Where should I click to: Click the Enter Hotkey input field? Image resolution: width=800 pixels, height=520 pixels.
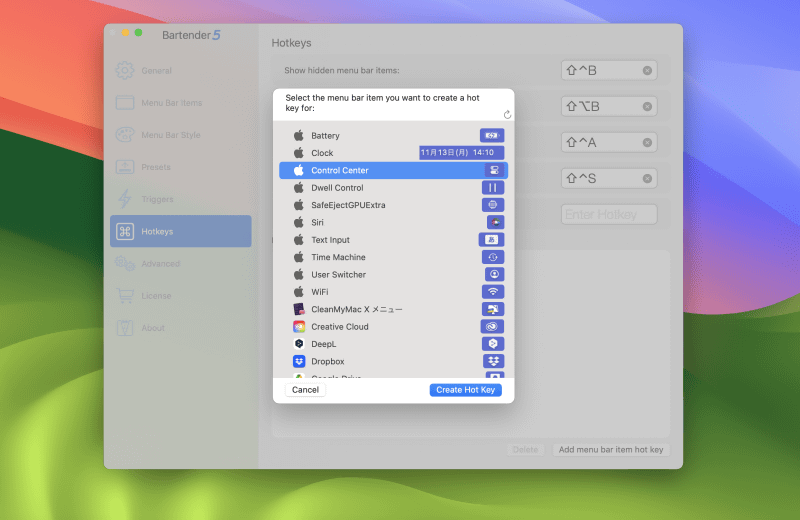pos(609,214)
